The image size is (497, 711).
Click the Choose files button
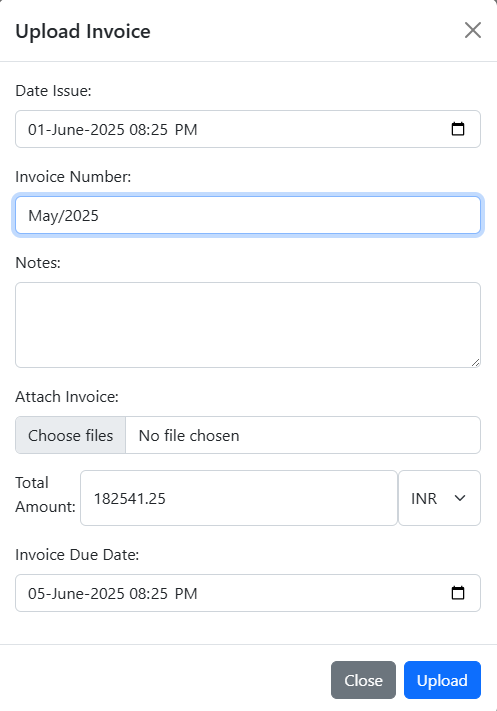[x=70, y=435]
